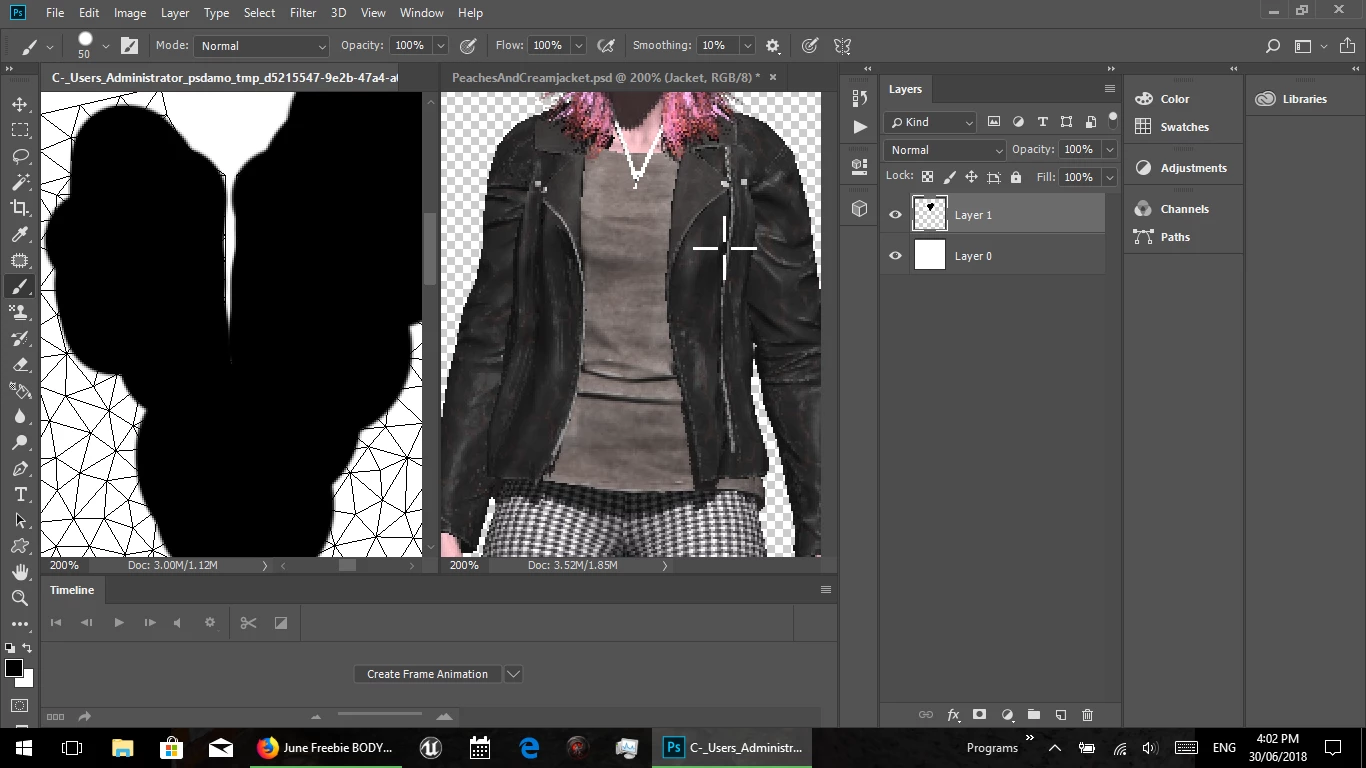Viewport: 1366px width, 768px height.
Task: Click Create Frame Animation button
Action: (x=427, y=674)
